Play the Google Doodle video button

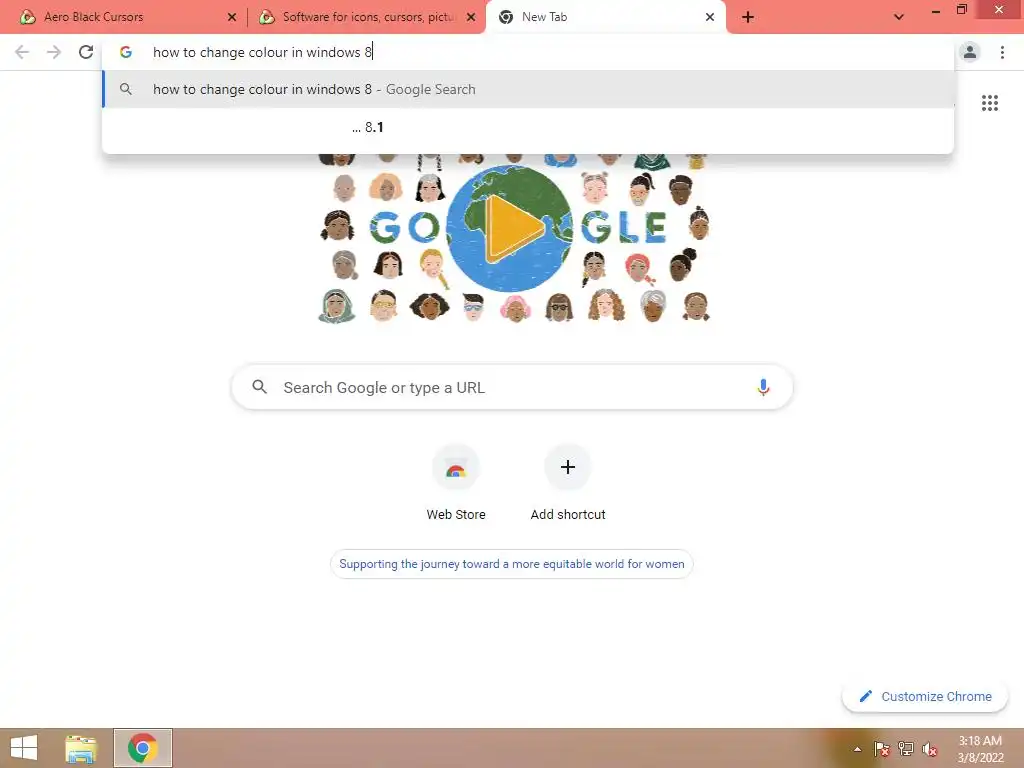tap(513, 228)
